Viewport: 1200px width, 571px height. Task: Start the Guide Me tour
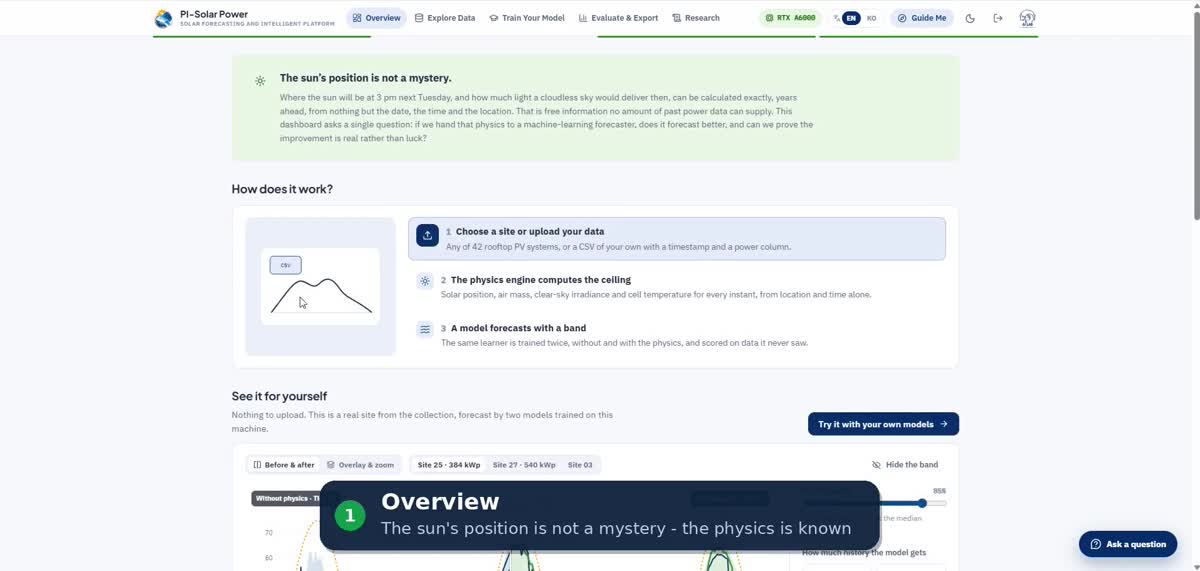tap(922, 18)
